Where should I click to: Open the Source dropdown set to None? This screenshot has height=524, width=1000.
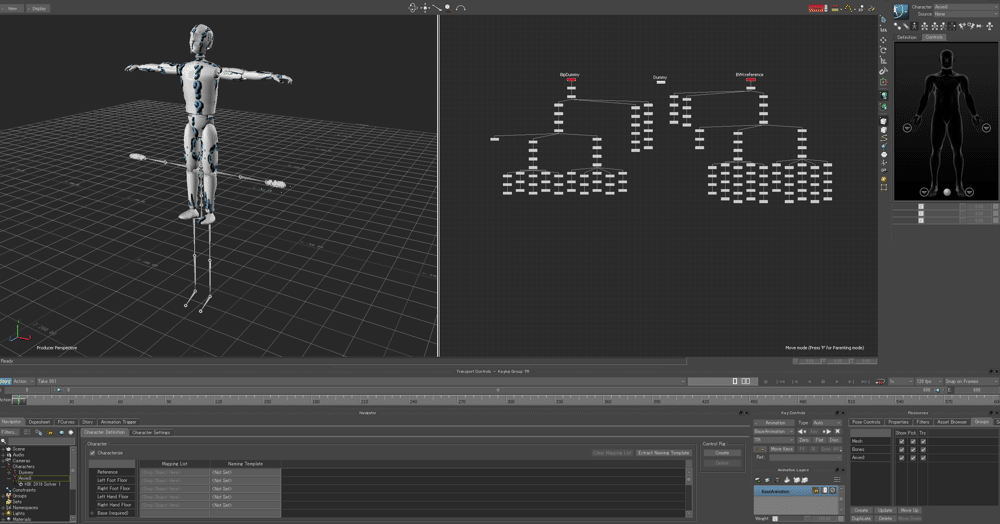966,14
